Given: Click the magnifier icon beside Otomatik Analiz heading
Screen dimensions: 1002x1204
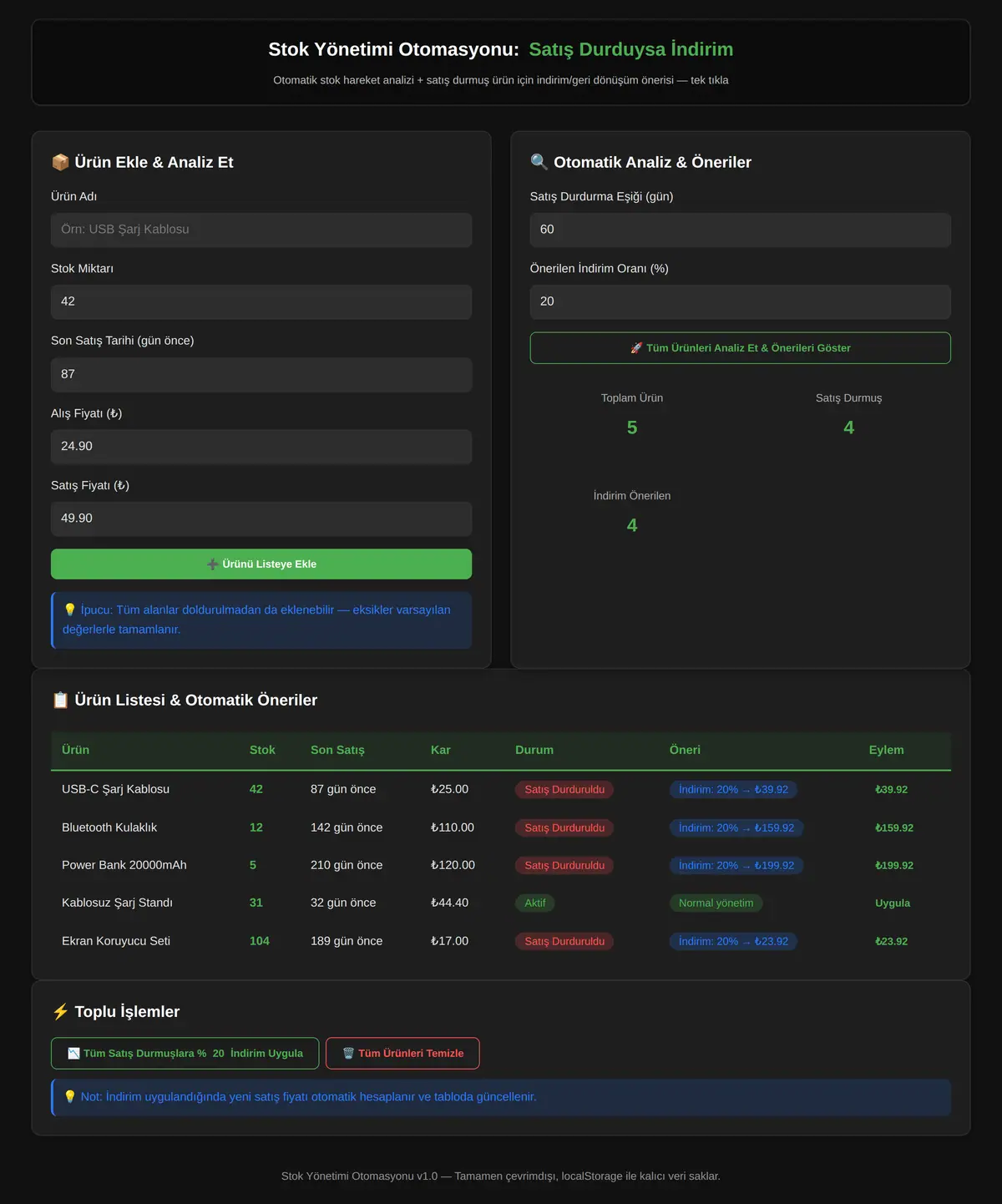Looking at the screenshot, I should [539, 162].
